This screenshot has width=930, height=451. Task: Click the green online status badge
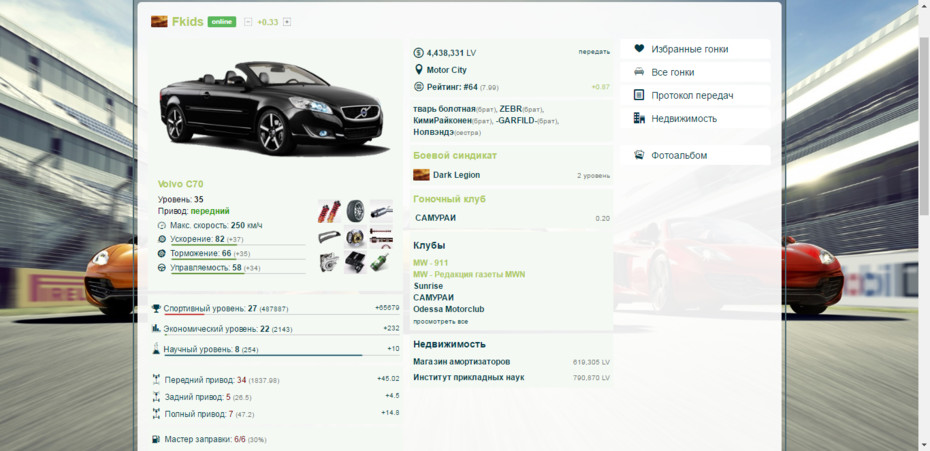(222, 22)
